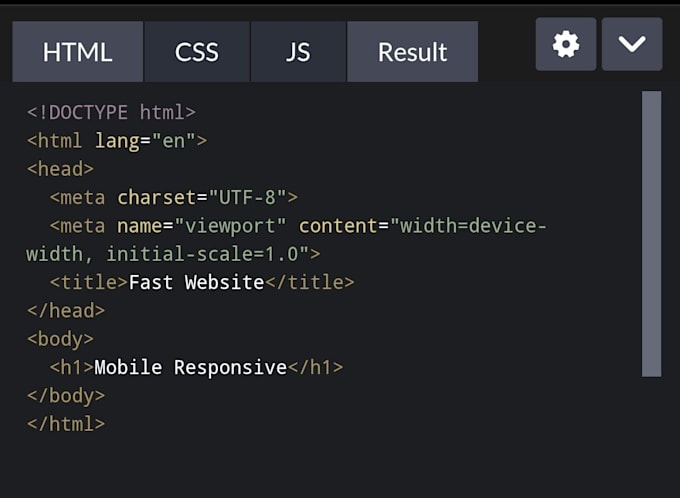Click the 'width, initial-scale=1.0' wrapped line
The height and width of the screenshot is (498, 680).
click(173, 254)
